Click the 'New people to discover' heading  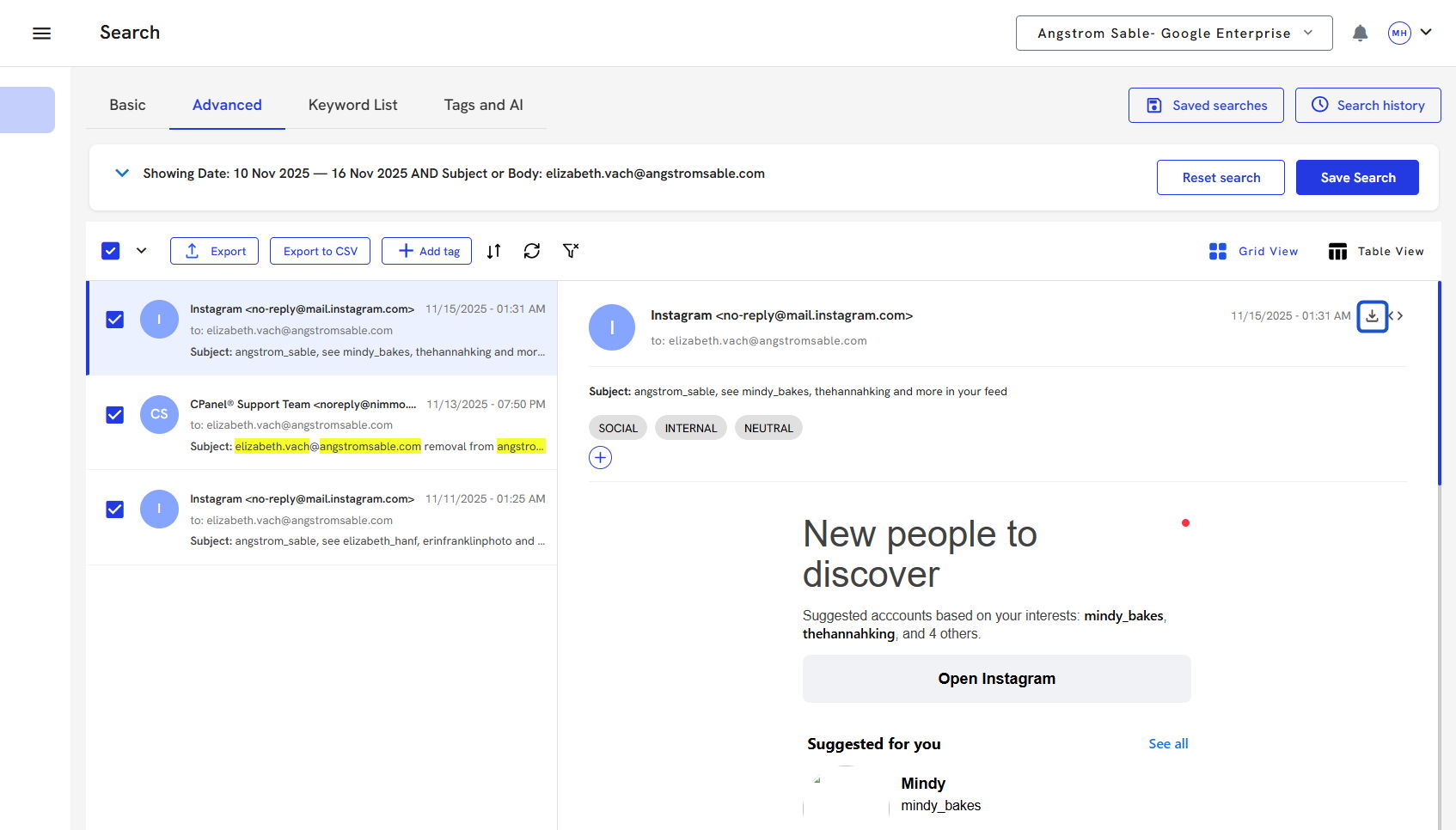pyautogui.click(x=920, y=554)
